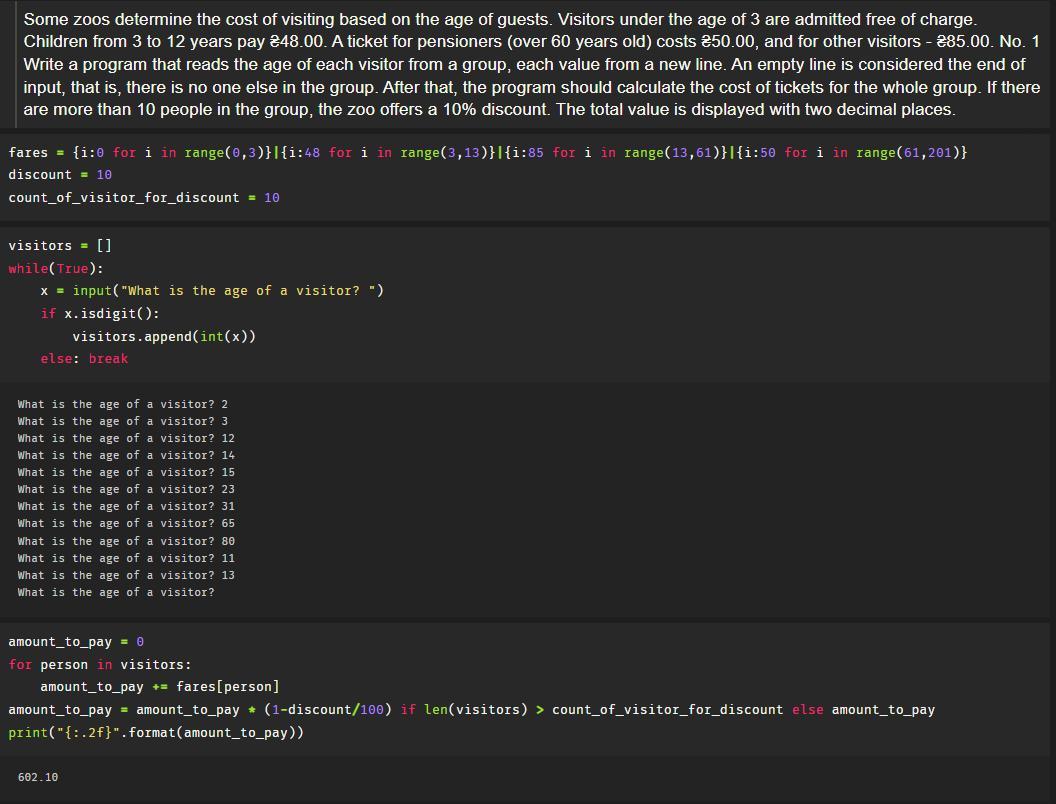Click the 'amount_to_pay = 0' line

coord(76,641)
